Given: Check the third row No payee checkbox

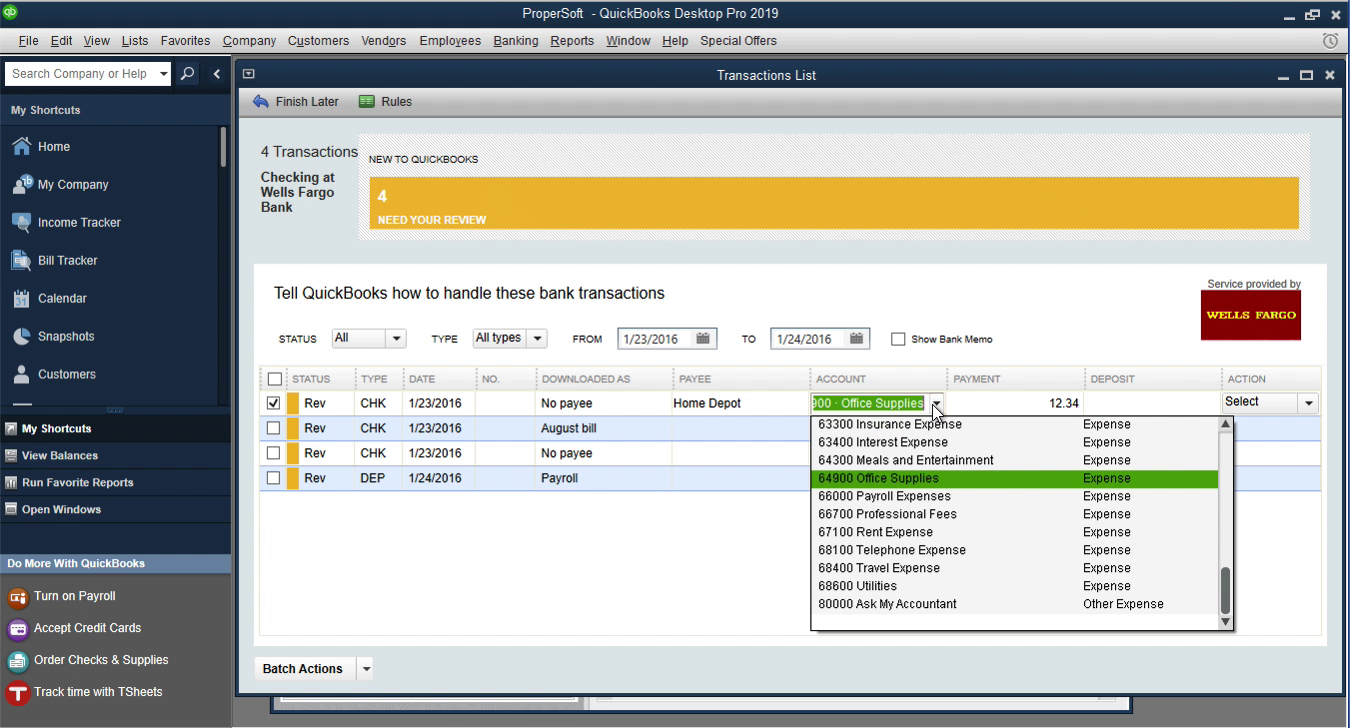Looking at the screenshot, I should [274, 453].
